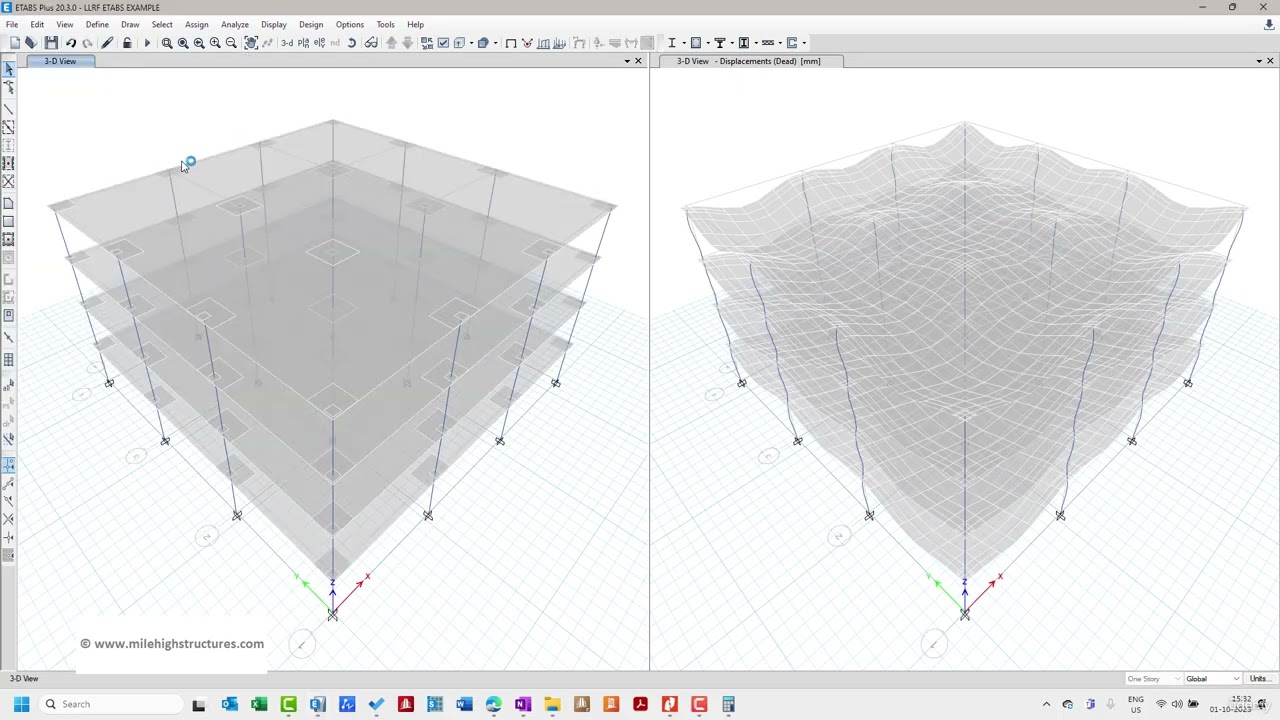Select the Draw Floor/Wall polygon tool
This screenshot has width=1280, height=720.
coord(8,204)
